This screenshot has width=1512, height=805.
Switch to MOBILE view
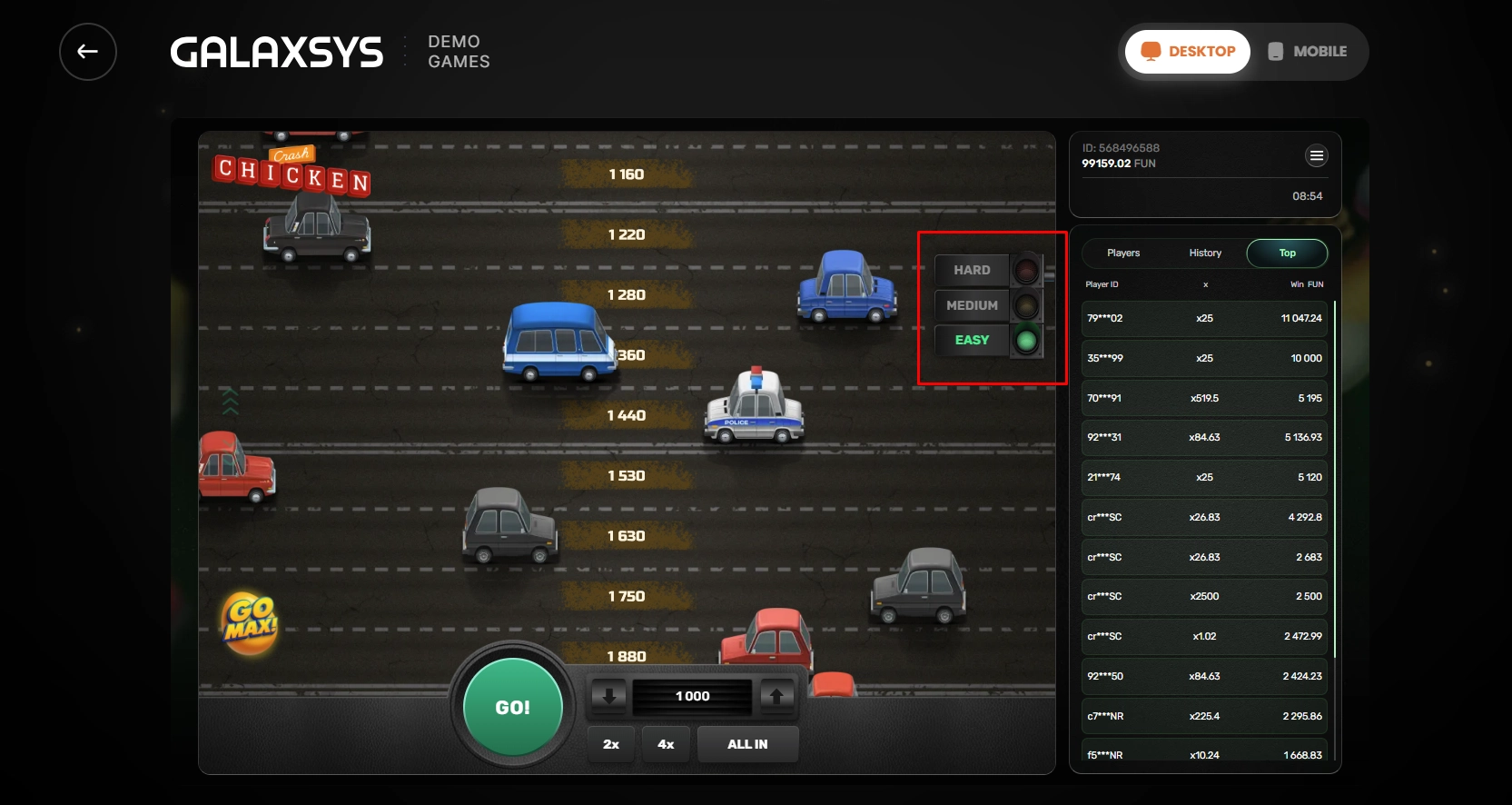tap(1308, 52)
